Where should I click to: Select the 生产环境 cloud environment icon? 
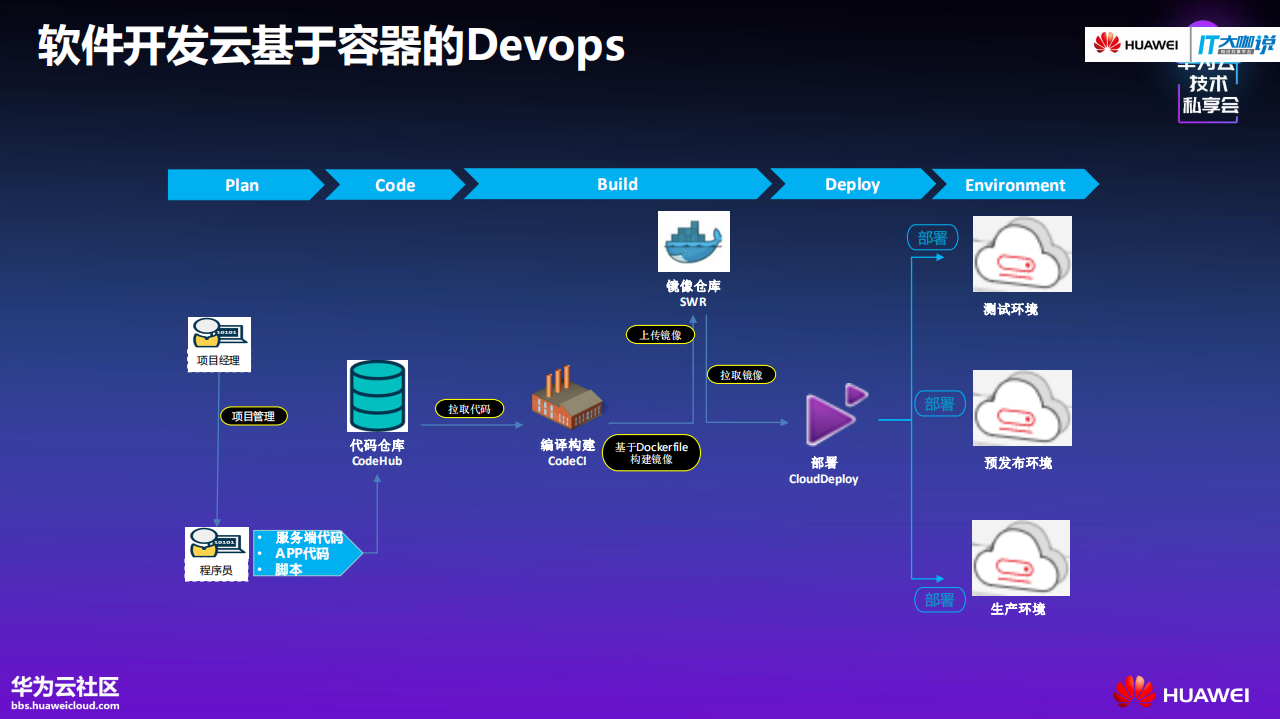[x=1021, y=557]
